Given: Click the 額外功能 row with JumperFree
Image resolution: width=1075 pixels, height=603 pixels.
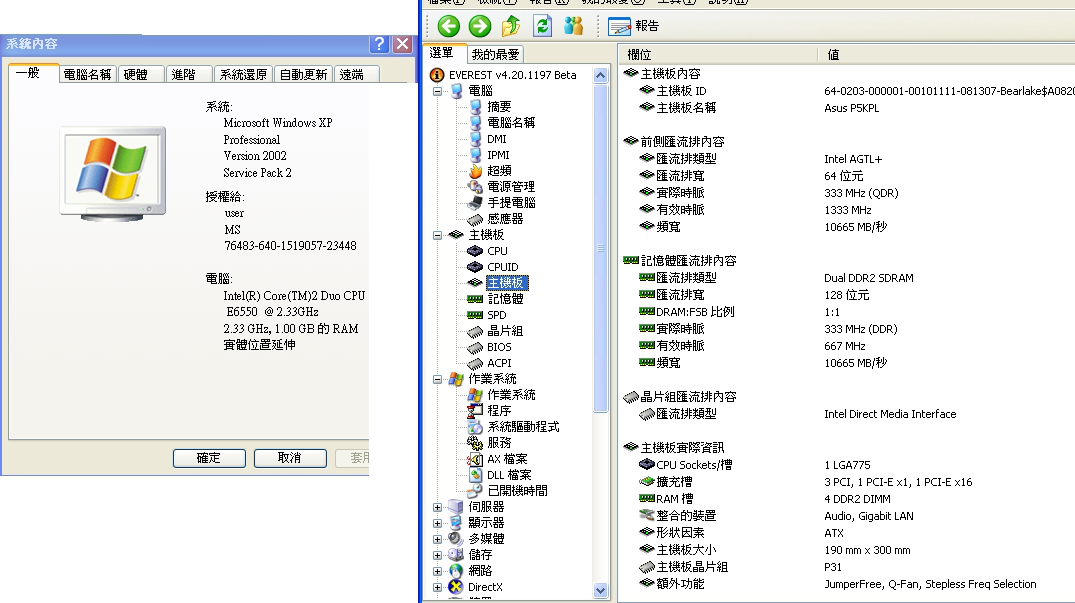Looking at the screenshot, I should (848, 584).
